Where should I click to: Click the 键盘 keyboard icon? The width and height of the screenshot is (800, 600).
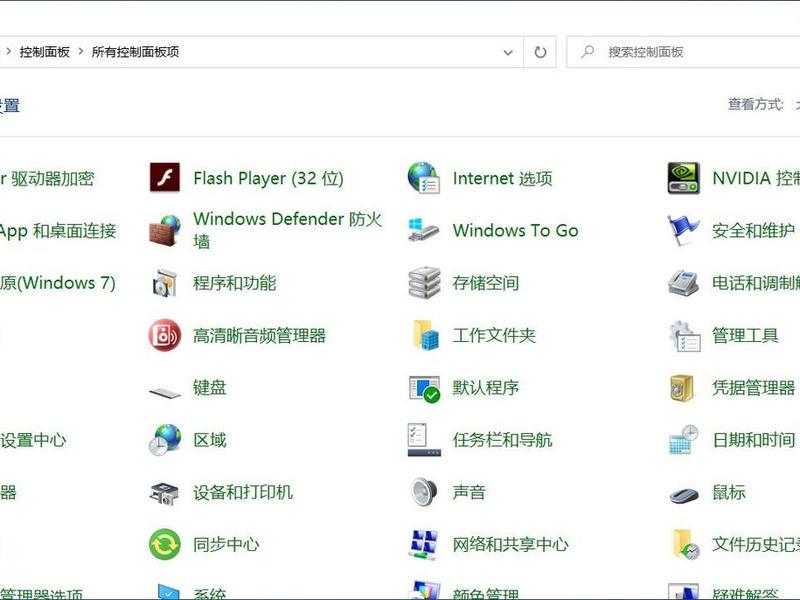pyautogui.click(x=165, y=392)
